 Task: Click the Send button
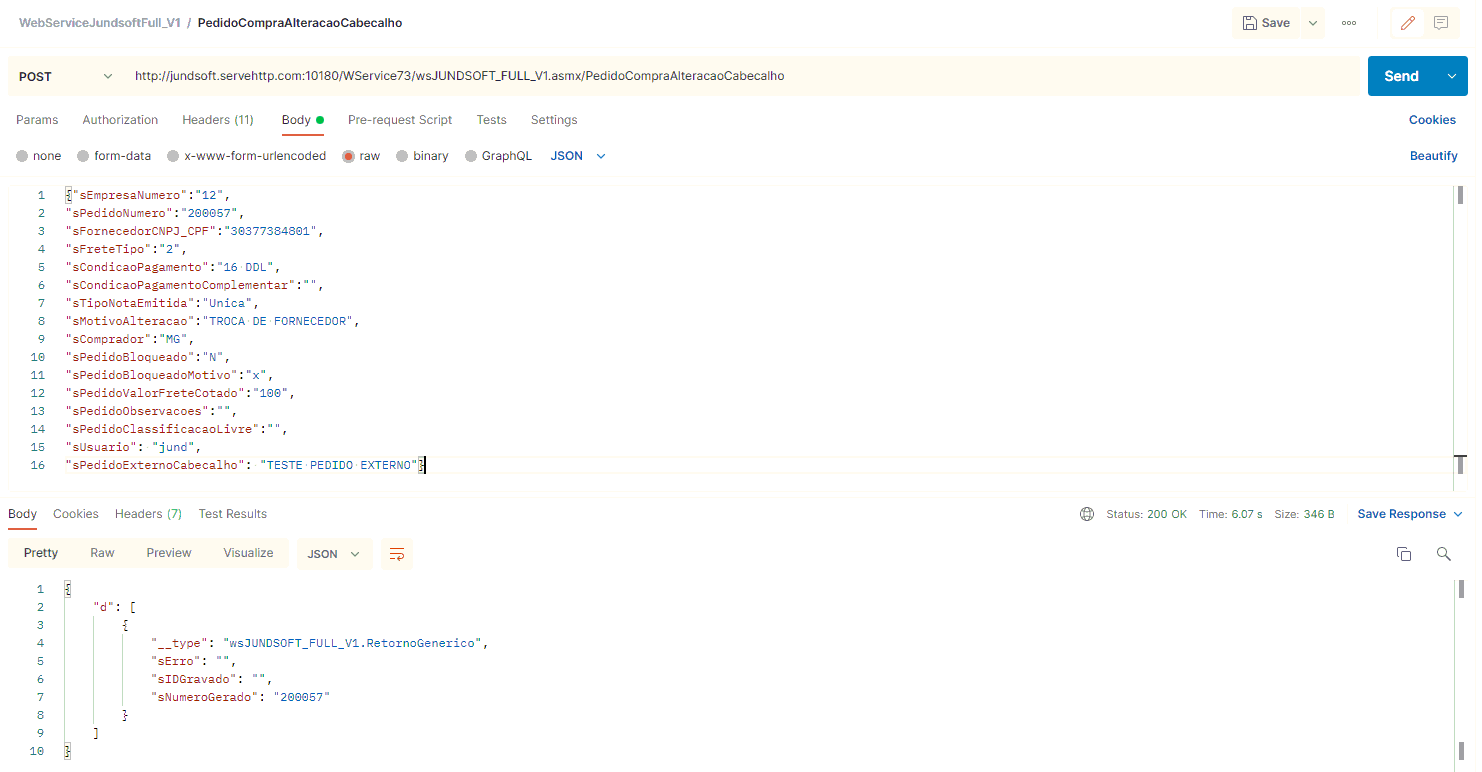tap(1402, 76)
